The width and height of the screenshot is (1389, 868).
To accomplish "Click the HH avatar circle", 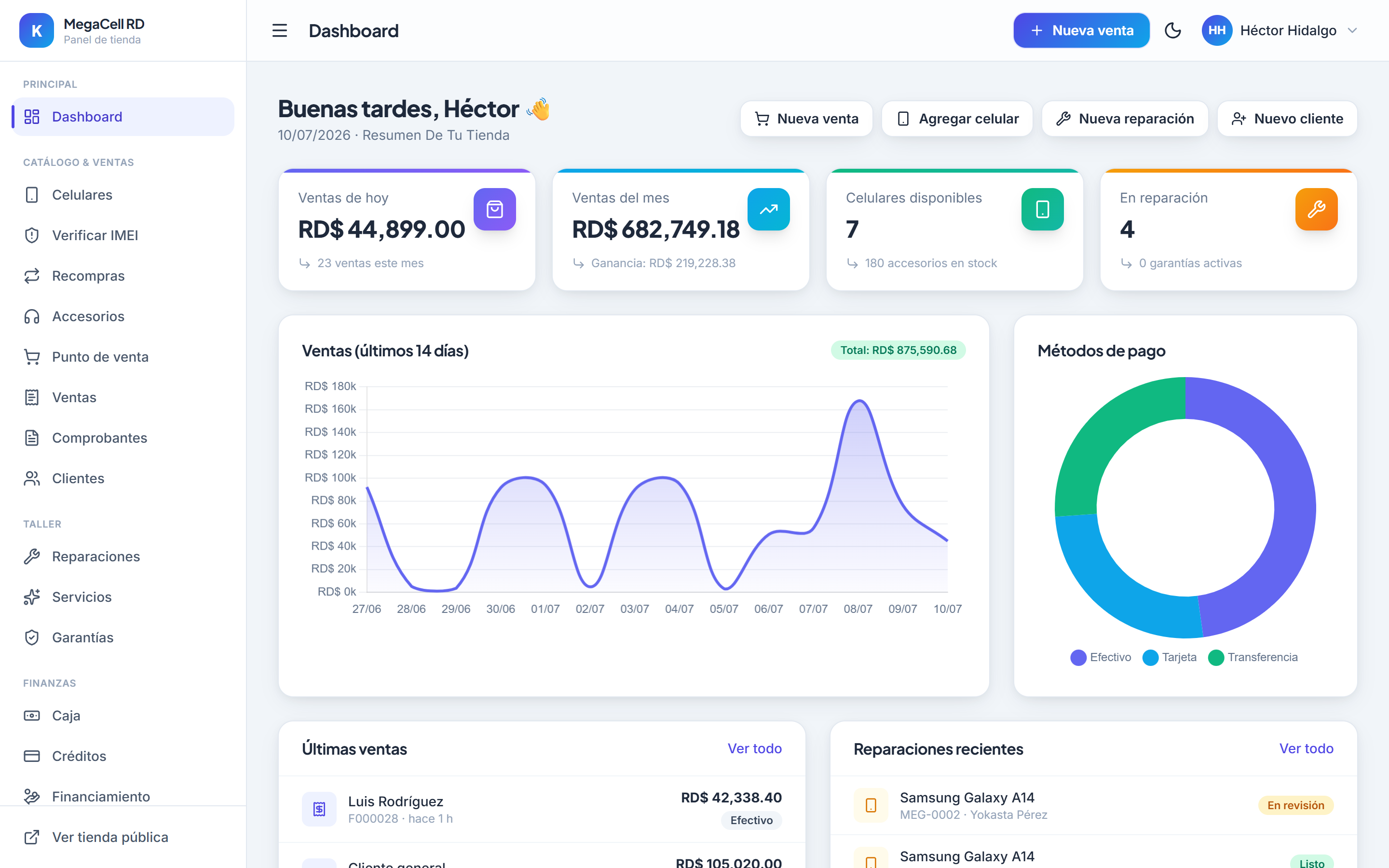I will [1217, 30].
